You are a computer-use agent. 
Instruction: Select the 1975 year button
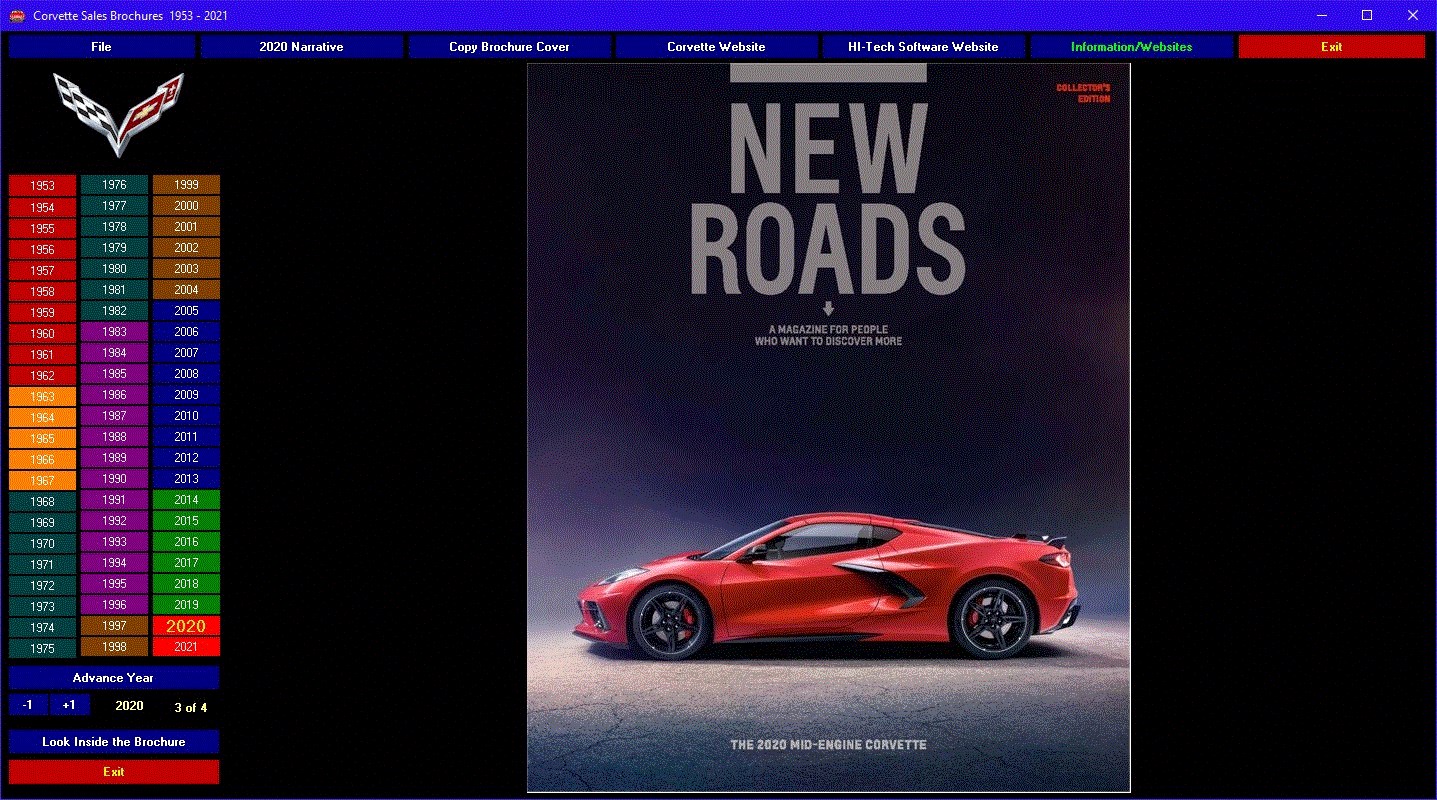coord(42,648)
